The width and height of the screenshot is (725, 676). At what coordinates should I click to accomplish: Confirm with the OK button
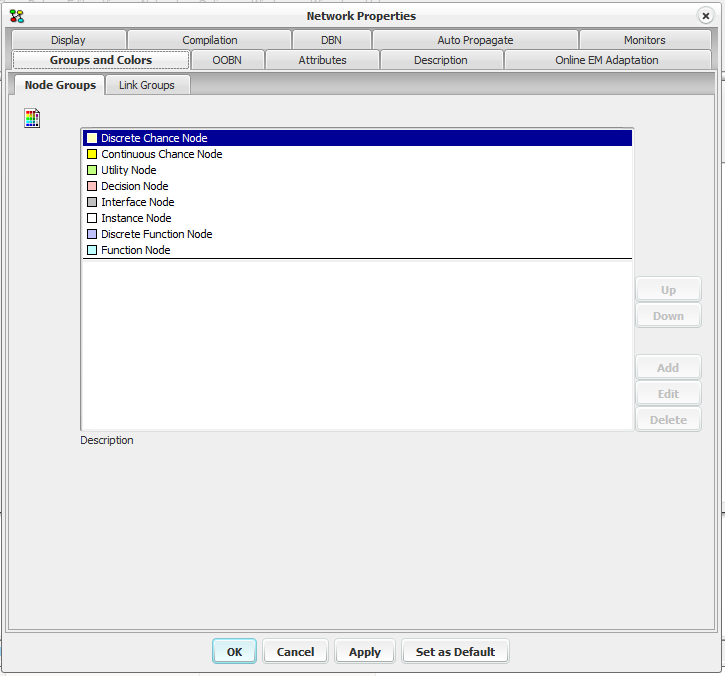(234, 651)
